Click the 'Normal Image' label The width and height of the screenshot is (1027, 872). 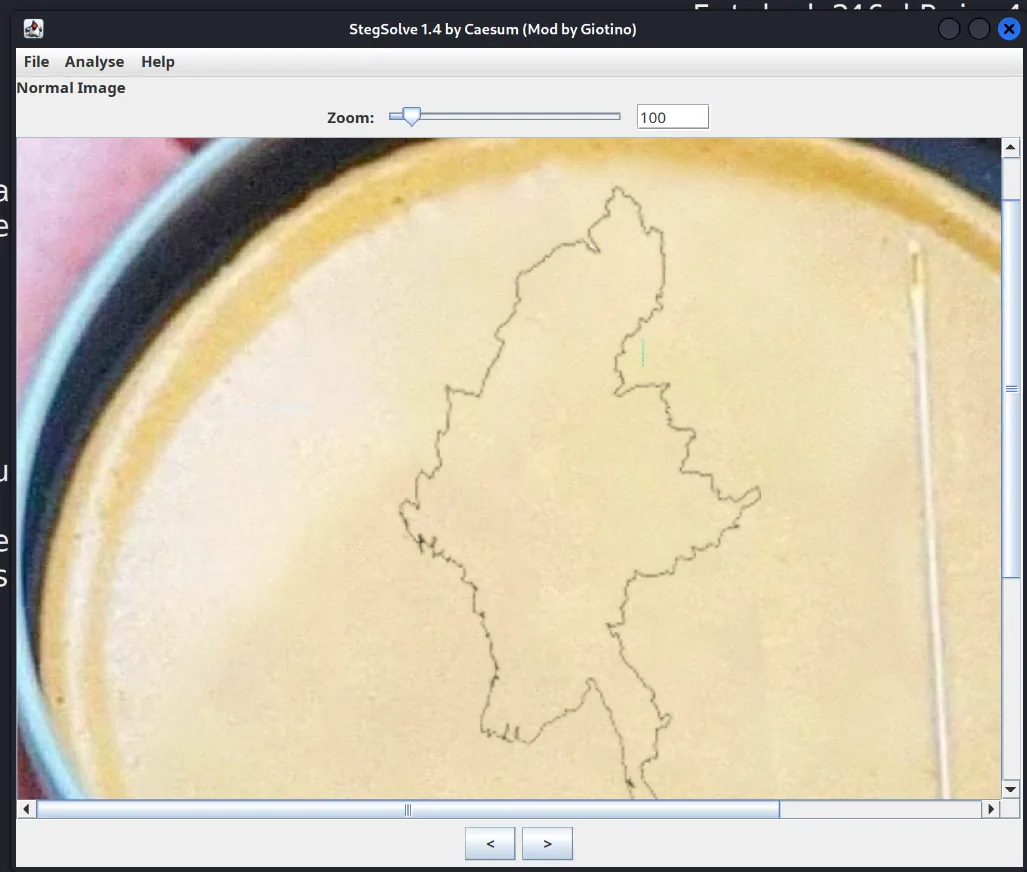click(x=71, y=88)
